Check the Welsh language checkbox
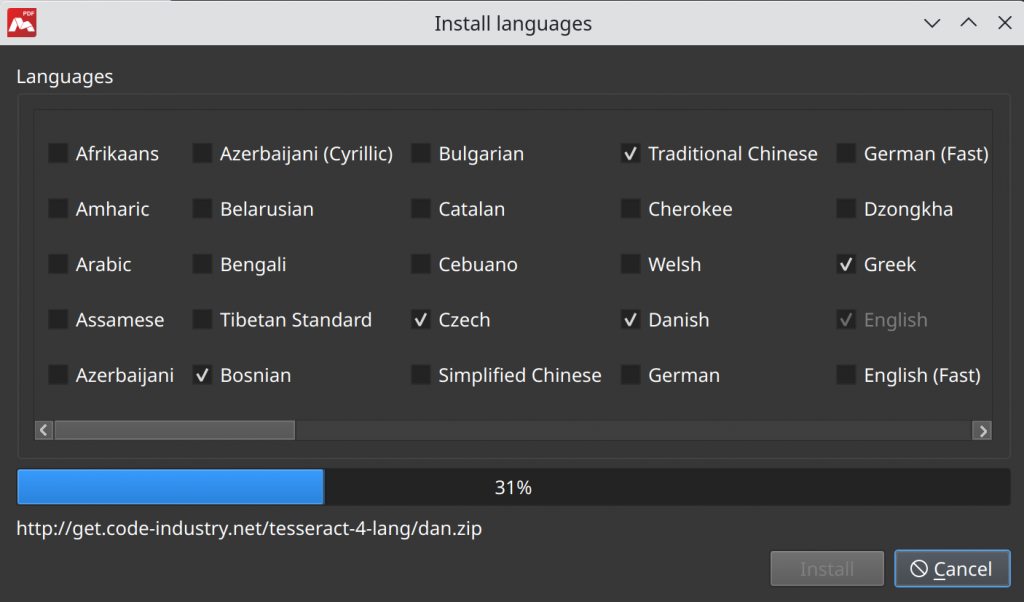The image size is (1024, 602). click(630, 265)
